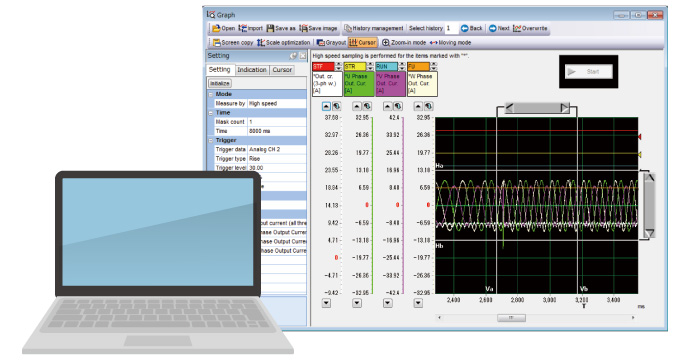Collapse the Mode section
The width and height of the screenshot is (690, 360).
(x=211, y=94)
